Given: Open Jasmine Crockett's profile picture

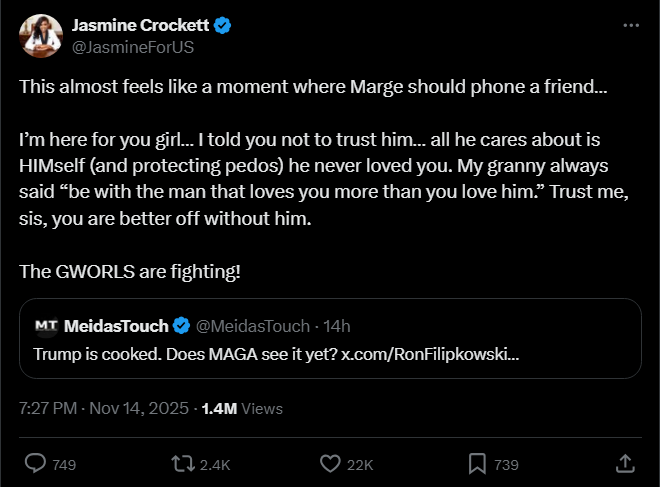Looking at the screenshot, I should click(x=38, y=35).
